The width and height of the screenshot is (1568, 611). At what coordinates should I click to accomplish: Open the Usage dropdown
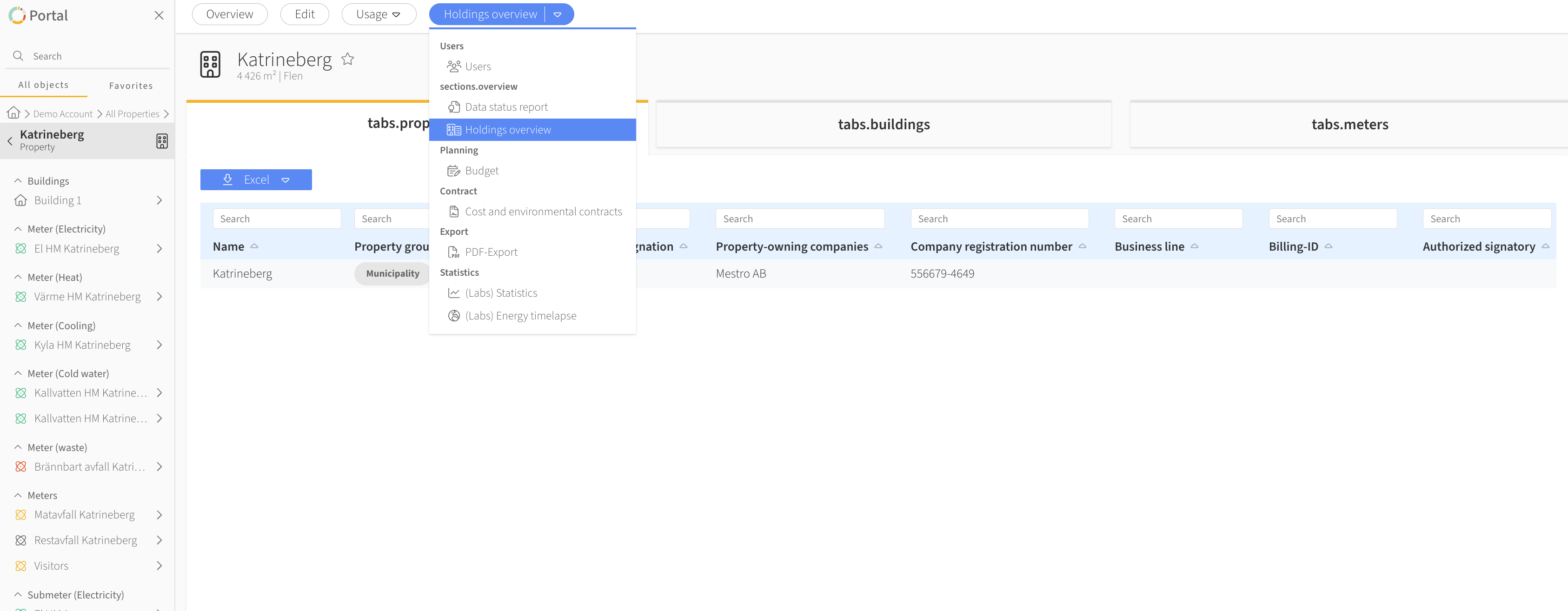pyautogui.click(x=379, y=14)
